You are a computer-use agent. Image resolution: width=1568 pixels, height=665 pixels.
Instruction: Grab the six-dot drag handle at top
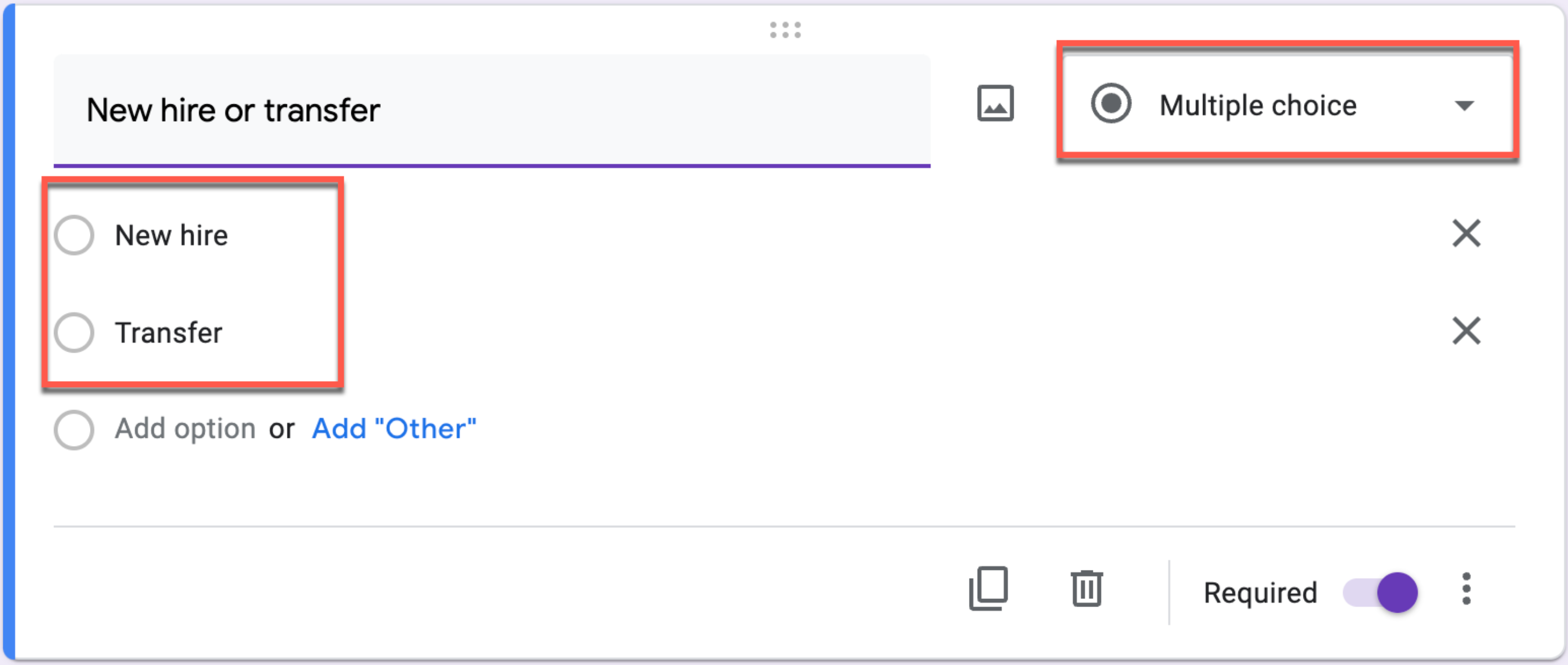click(x=785, y=30)
